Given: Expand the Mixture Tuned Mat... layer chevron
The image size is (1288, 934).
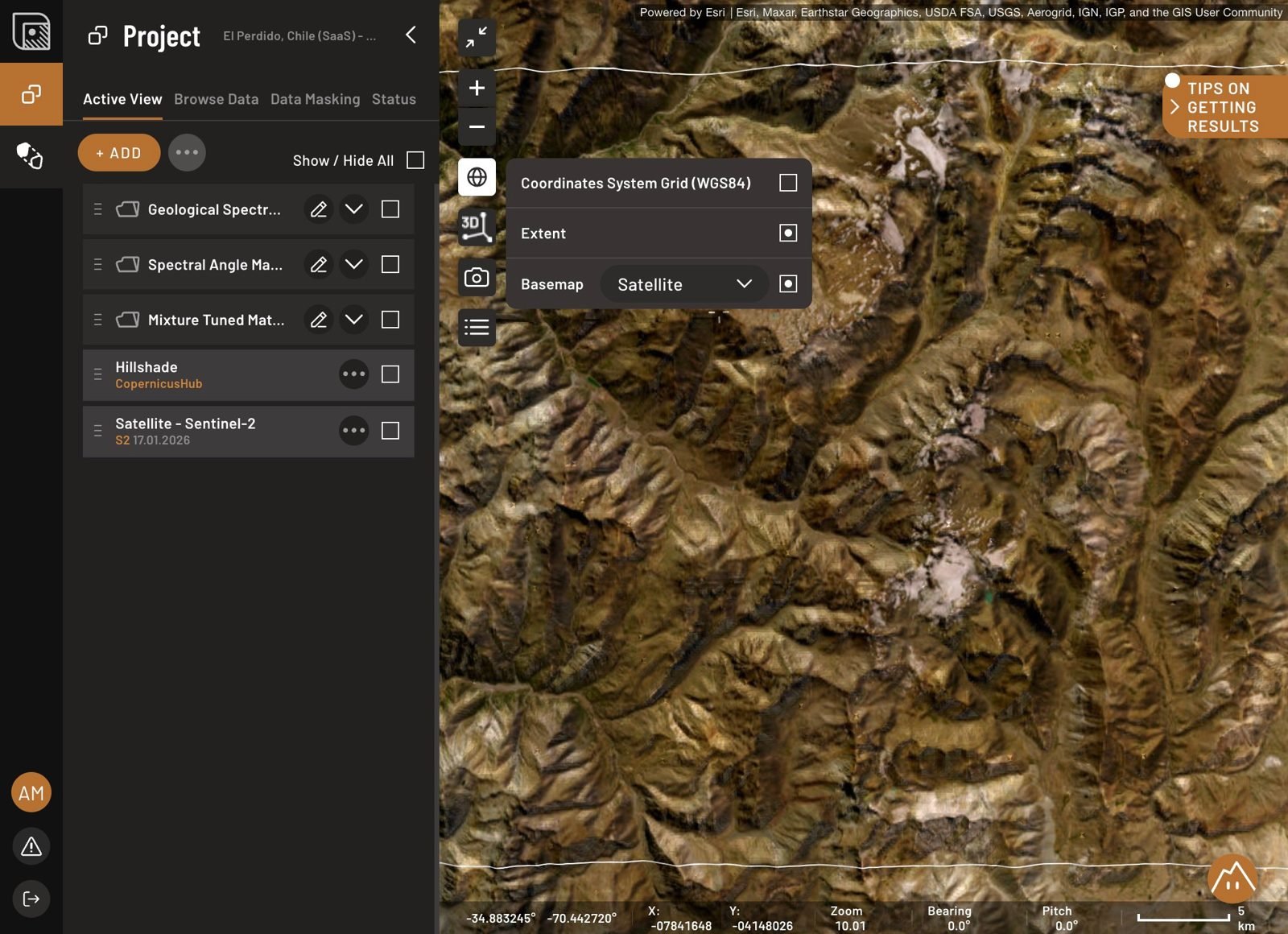Looking at the screenshot, I should [353, 320].
